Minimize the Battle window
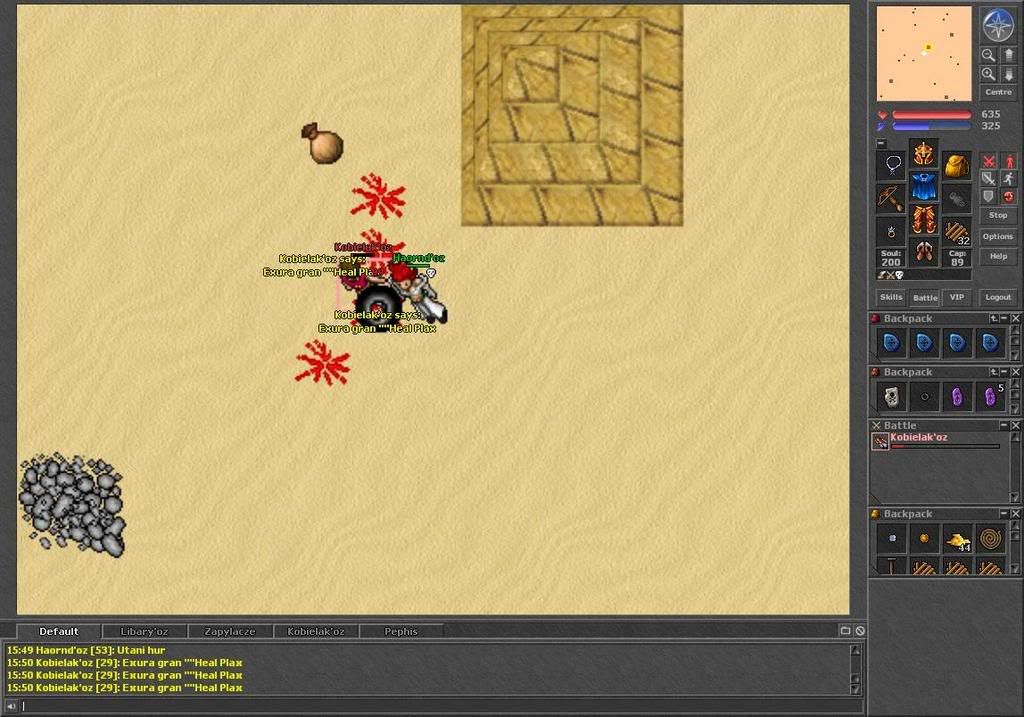 pyautogui.click(x=1004, y=425)
